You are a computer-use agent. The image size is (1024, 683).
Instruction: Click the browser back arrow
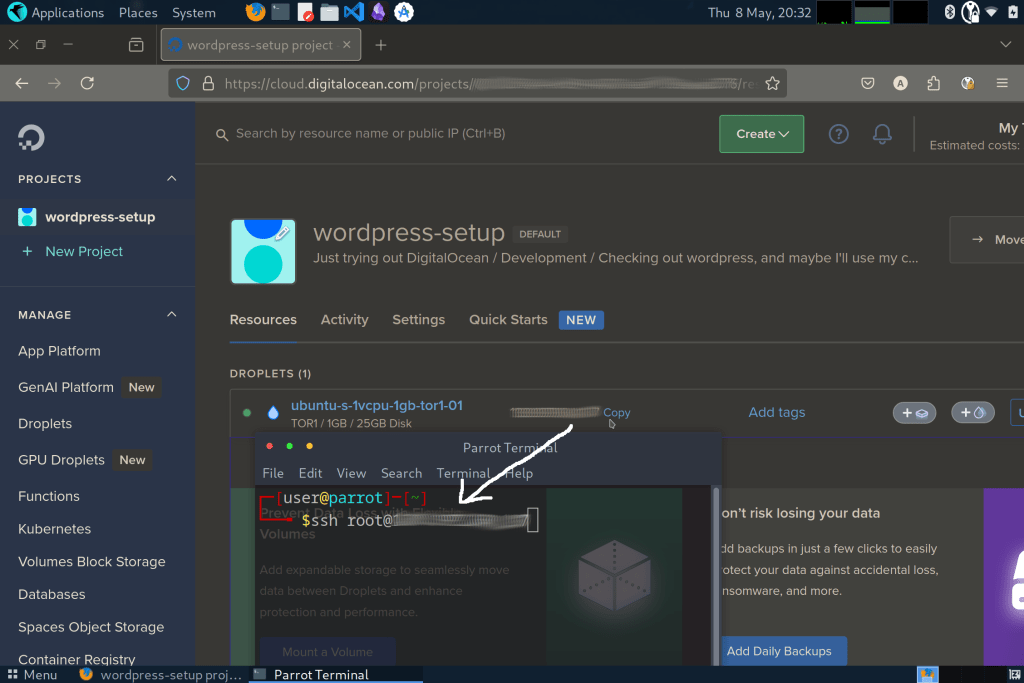(22, 83)
